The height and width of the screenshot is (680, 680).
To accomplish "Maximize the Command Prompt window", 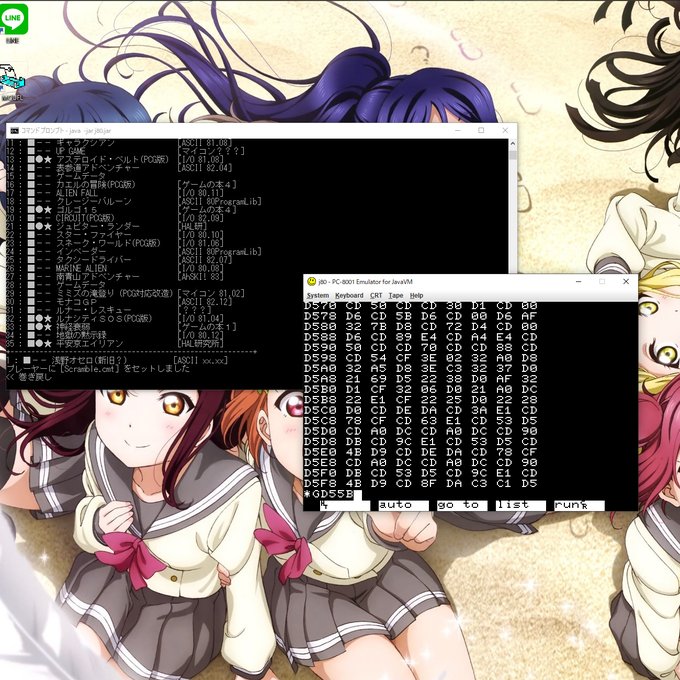I will tap(481, 131).
